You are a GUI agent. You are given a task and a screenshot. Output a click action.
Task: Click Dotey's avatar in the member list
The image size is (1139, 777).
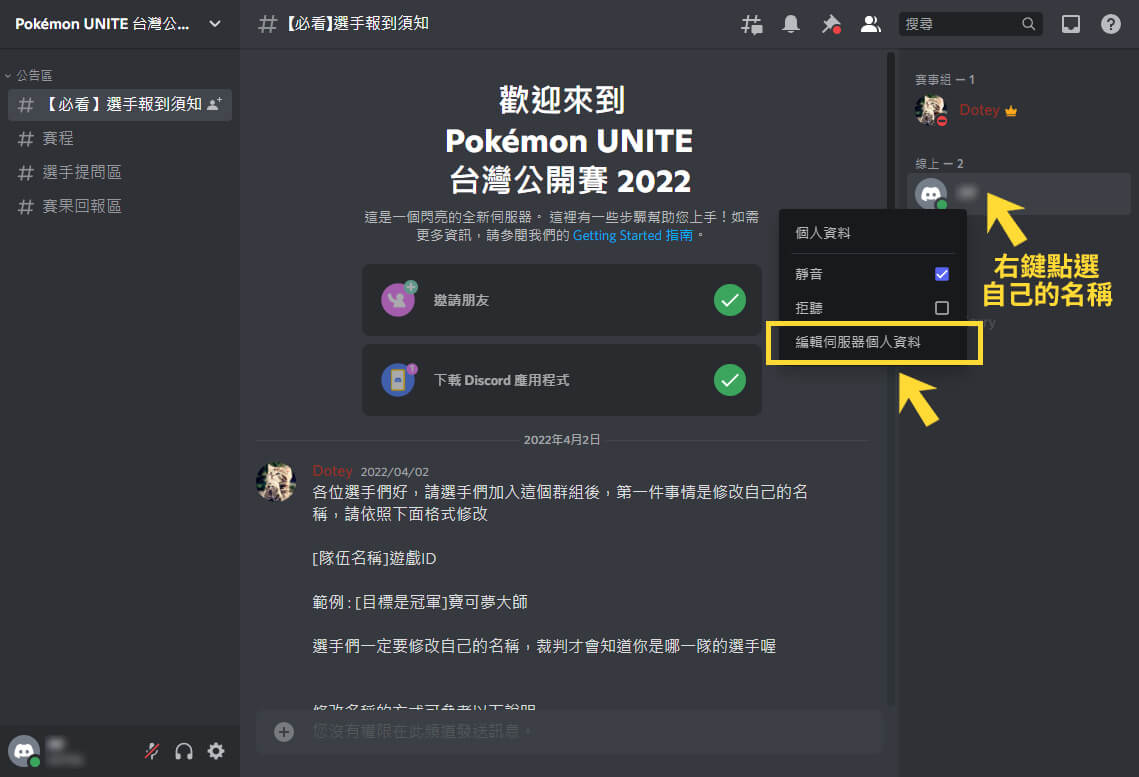(x=931, y=110)
